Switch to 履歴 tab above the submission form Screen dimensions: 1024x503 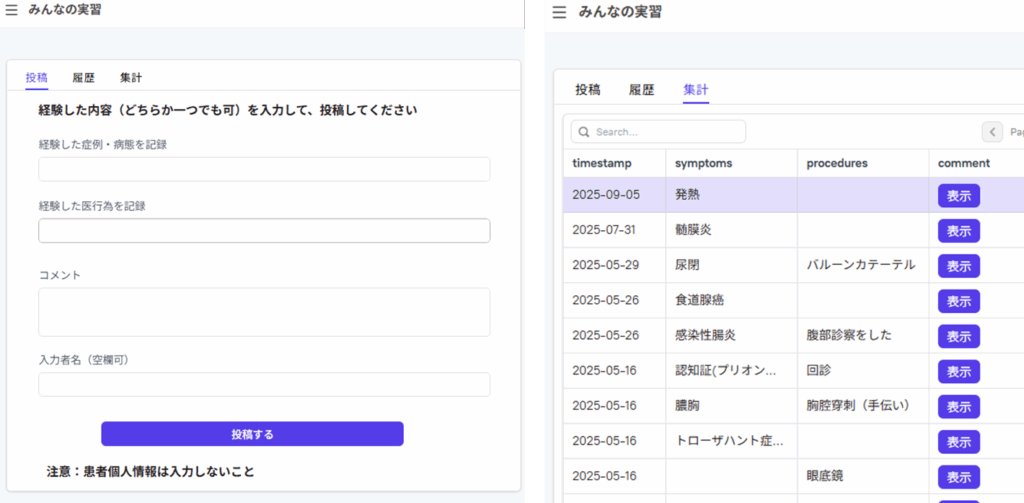tap(83, 77)
